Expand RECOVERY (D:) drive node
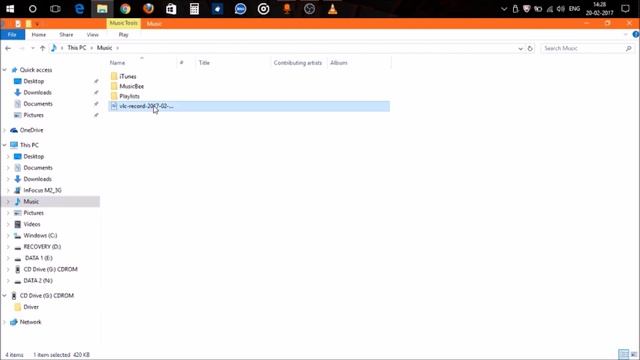The image size is (640, 360). pos(8,247)
